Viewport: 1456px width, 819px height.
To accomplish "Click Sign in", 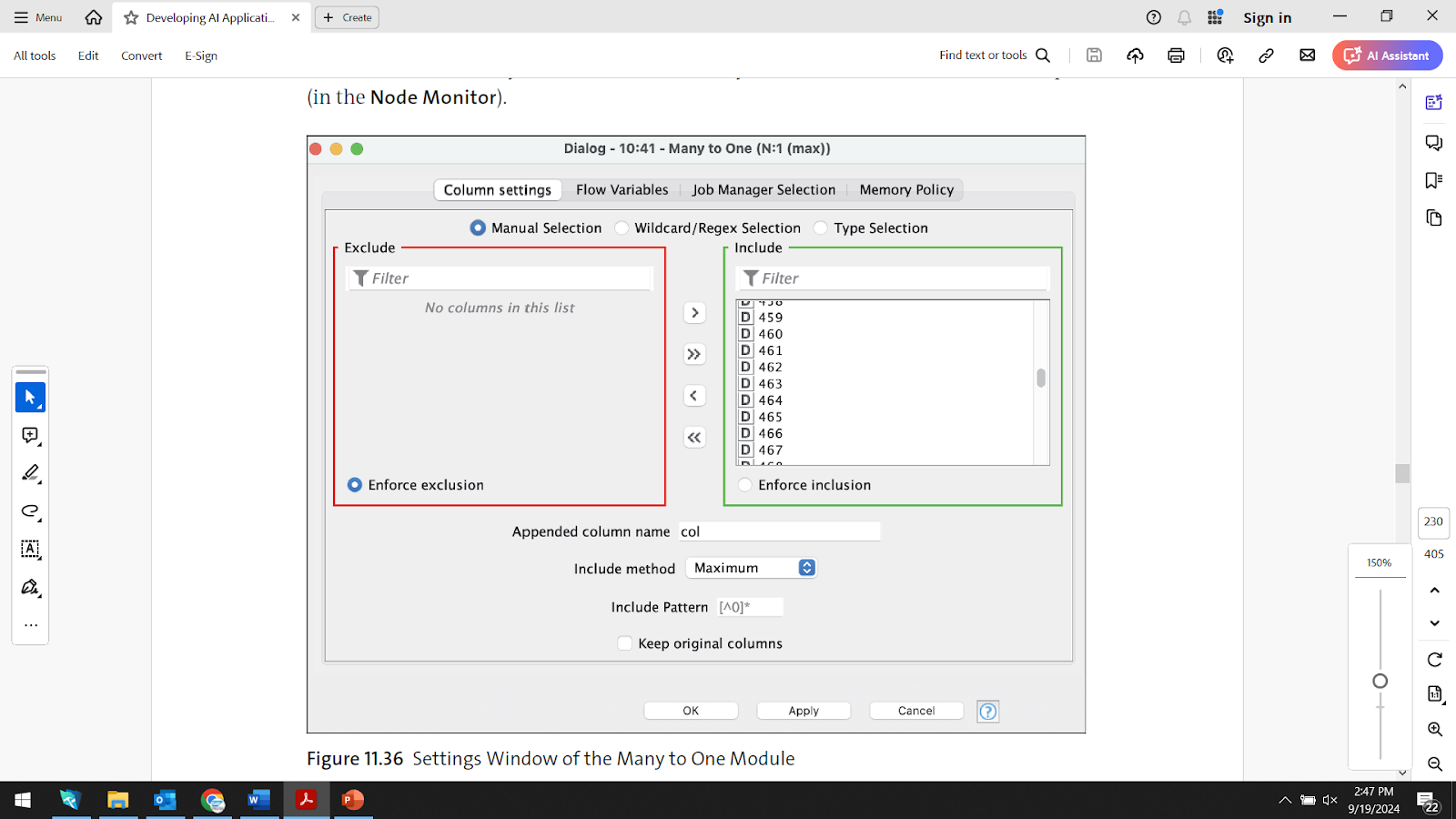I will 1268,17.
